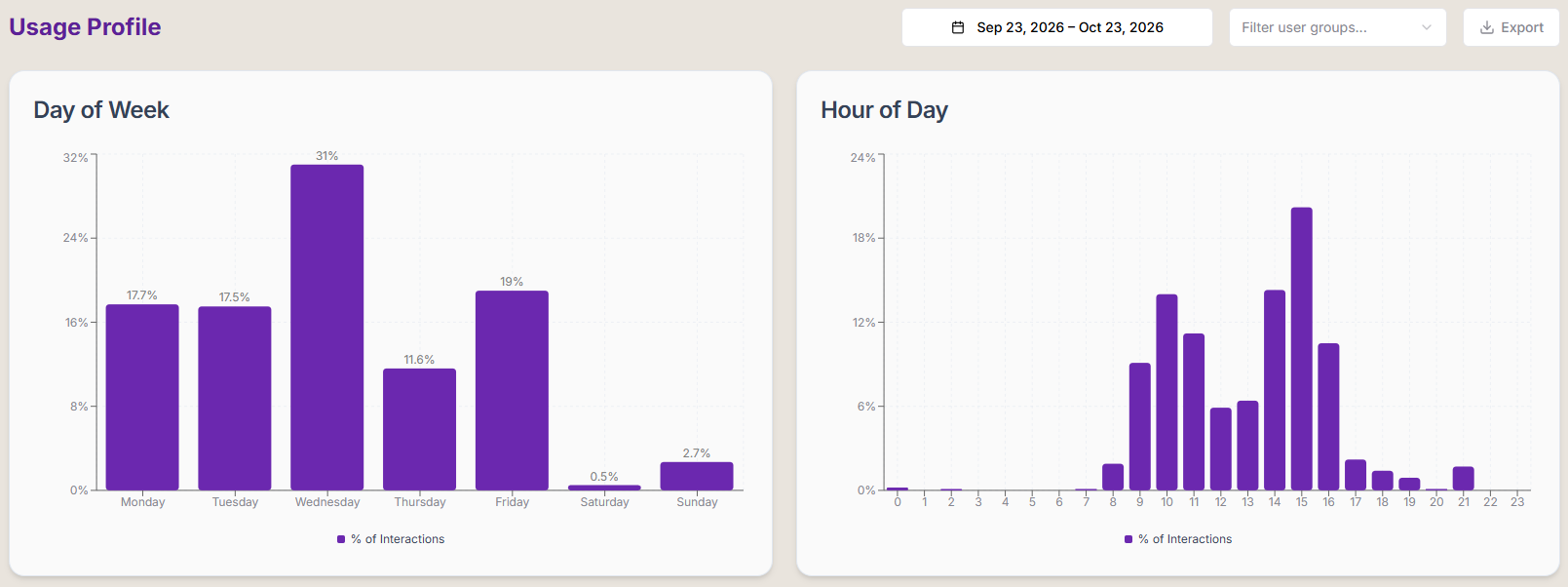Click the 2.7% label above Sunday
1568x587 pixels.
[697, 453]
